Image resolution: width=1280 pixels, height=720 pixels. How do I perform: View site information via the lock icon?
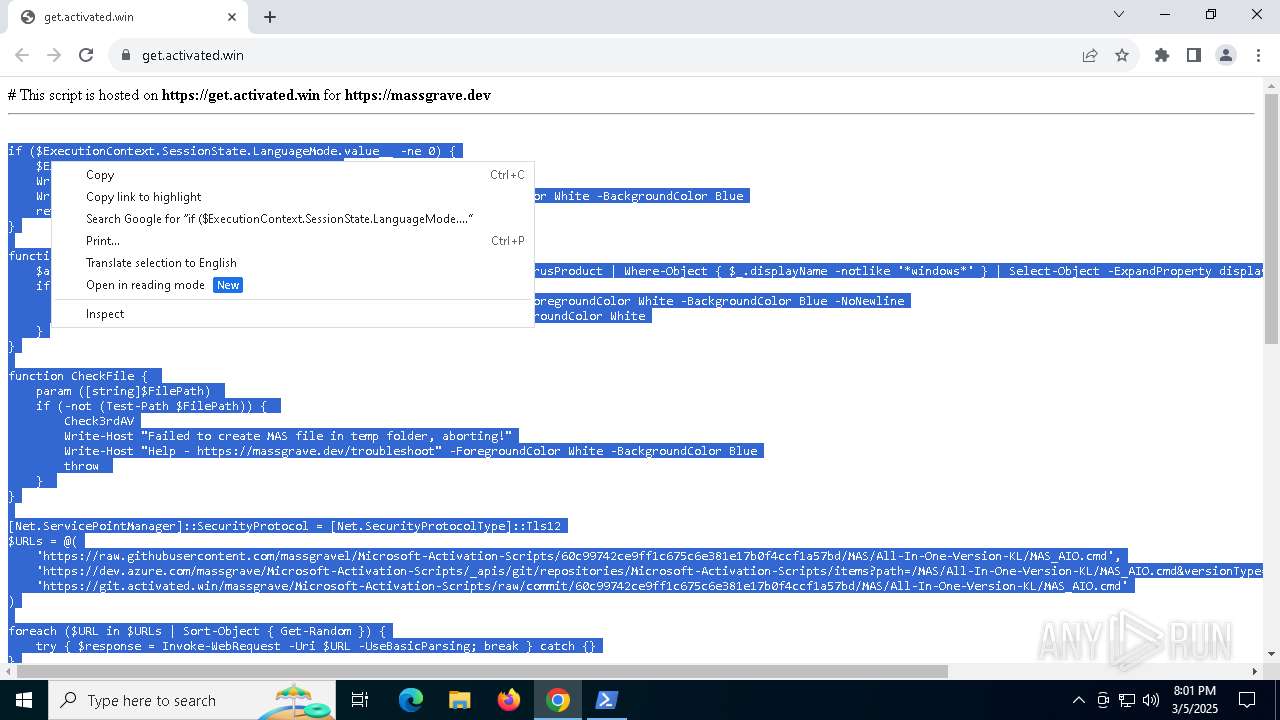tap(126, 55)
